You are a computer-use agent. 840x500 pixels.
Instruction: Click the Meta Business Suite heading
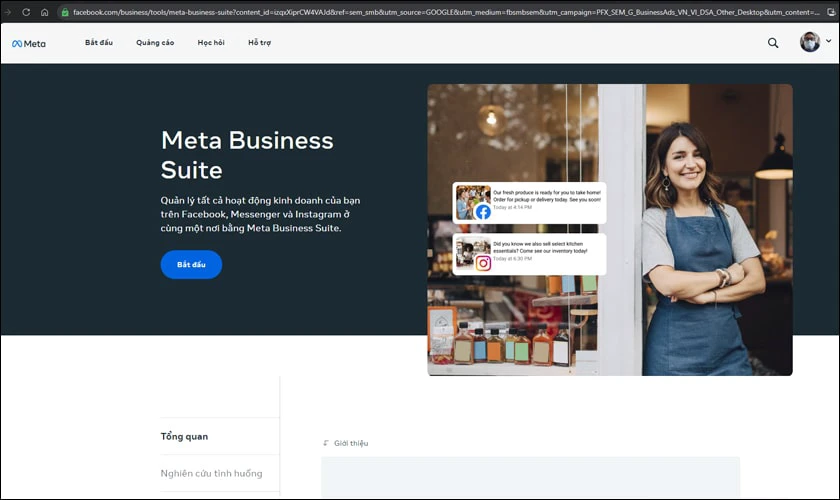(x=247, y=155)
